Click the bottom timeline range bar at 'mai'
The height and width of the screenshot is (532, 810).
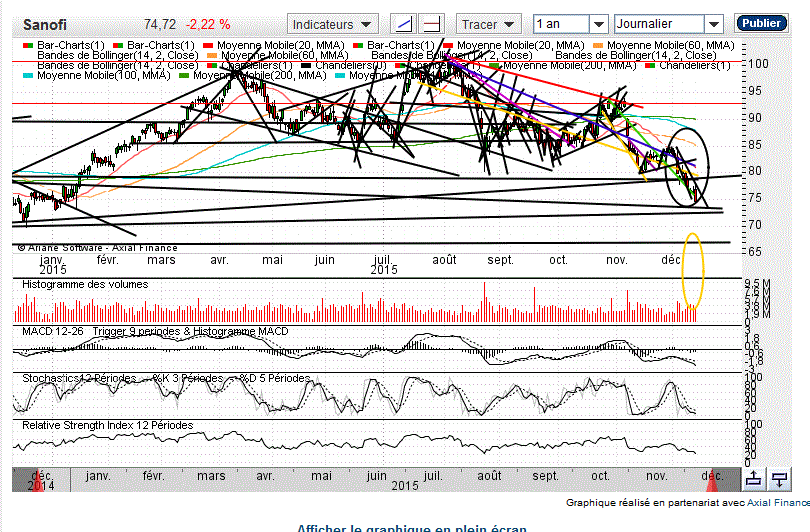[321, 476]
